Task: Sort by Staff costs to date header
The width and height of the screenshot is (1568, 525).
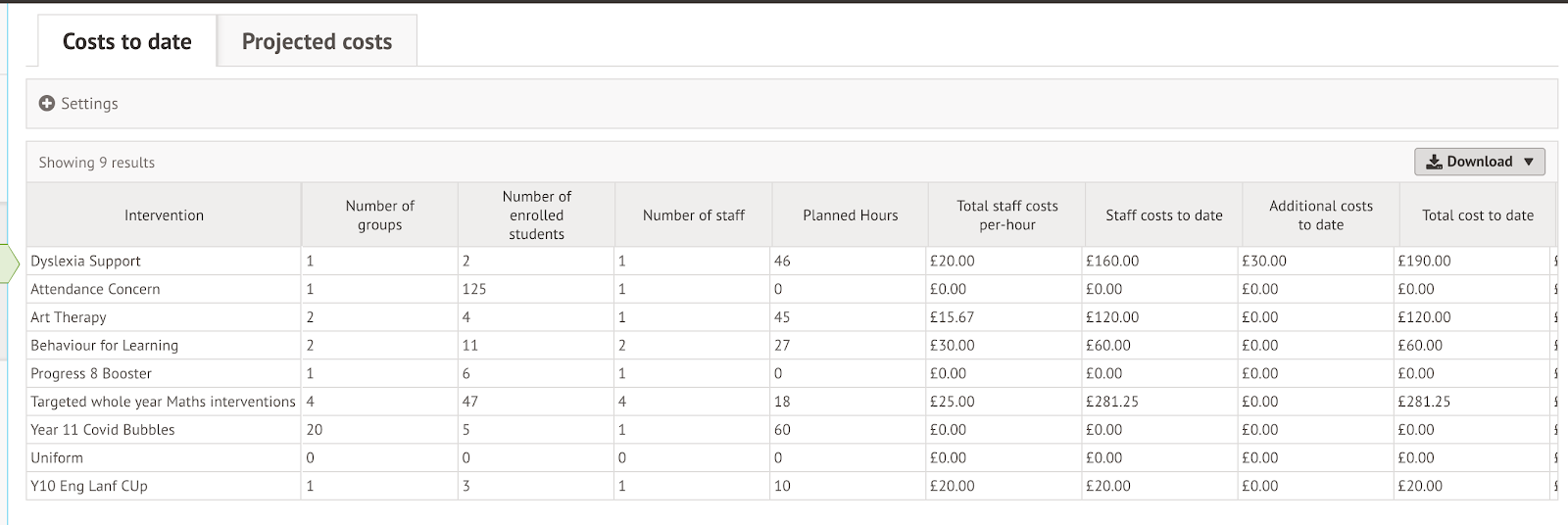Action: pos(1163,215)
